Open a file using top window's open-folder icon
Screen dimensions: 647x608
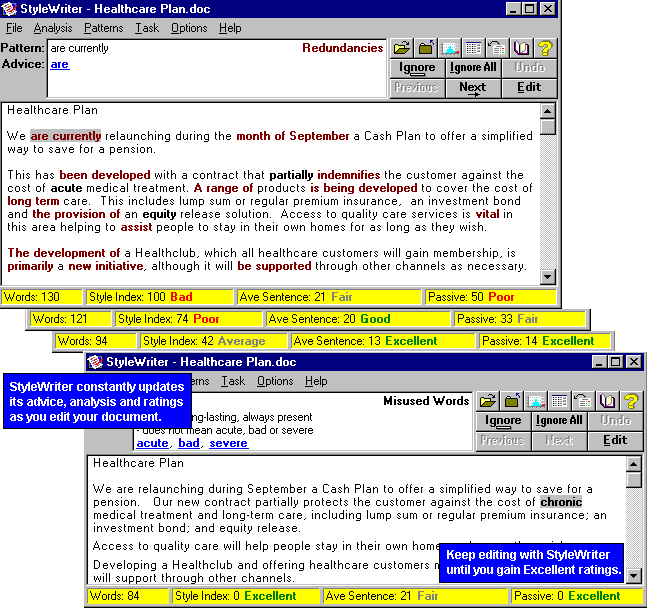tap(401, 48)
